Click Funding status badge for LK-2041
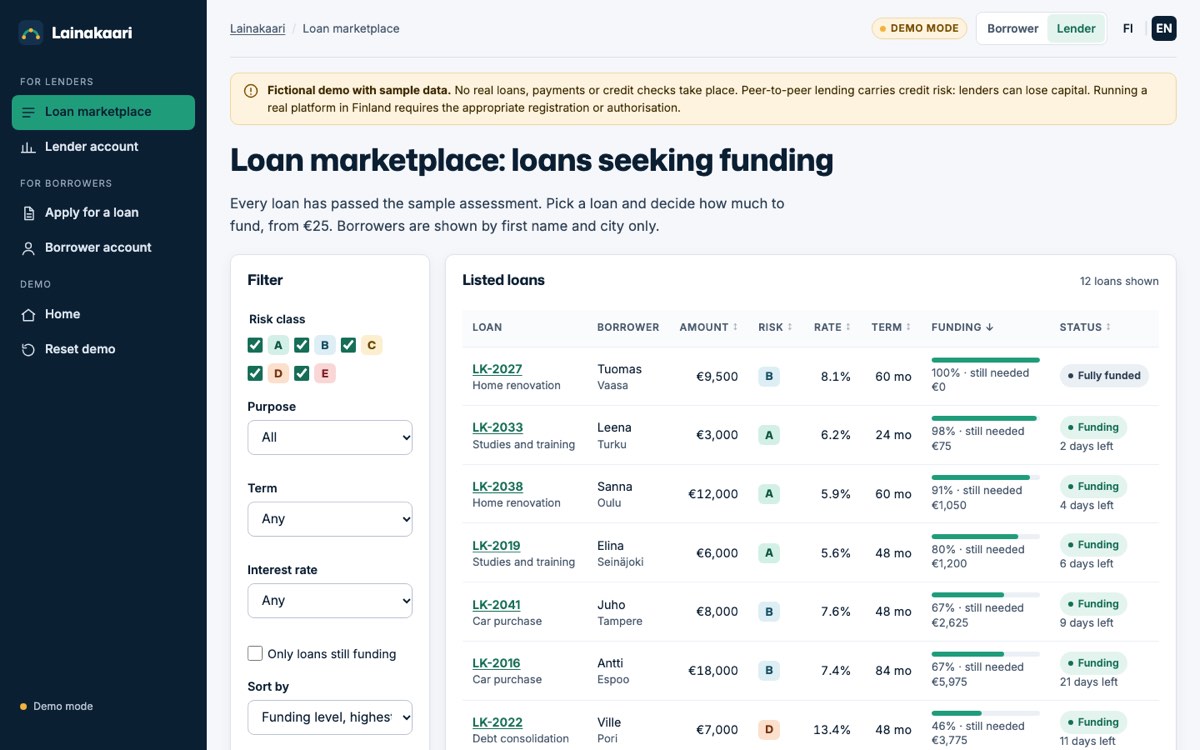This screenshot has width=1200, height=750. coord(1093,604)
